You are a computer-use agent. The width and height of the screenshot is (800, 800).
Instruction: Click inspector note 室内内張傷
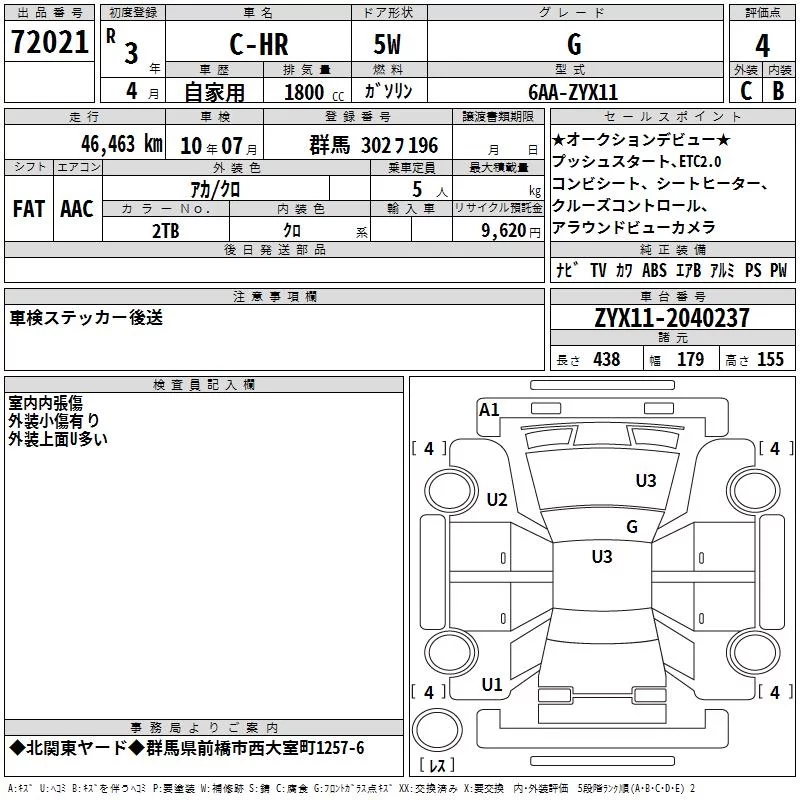point(45,403)
